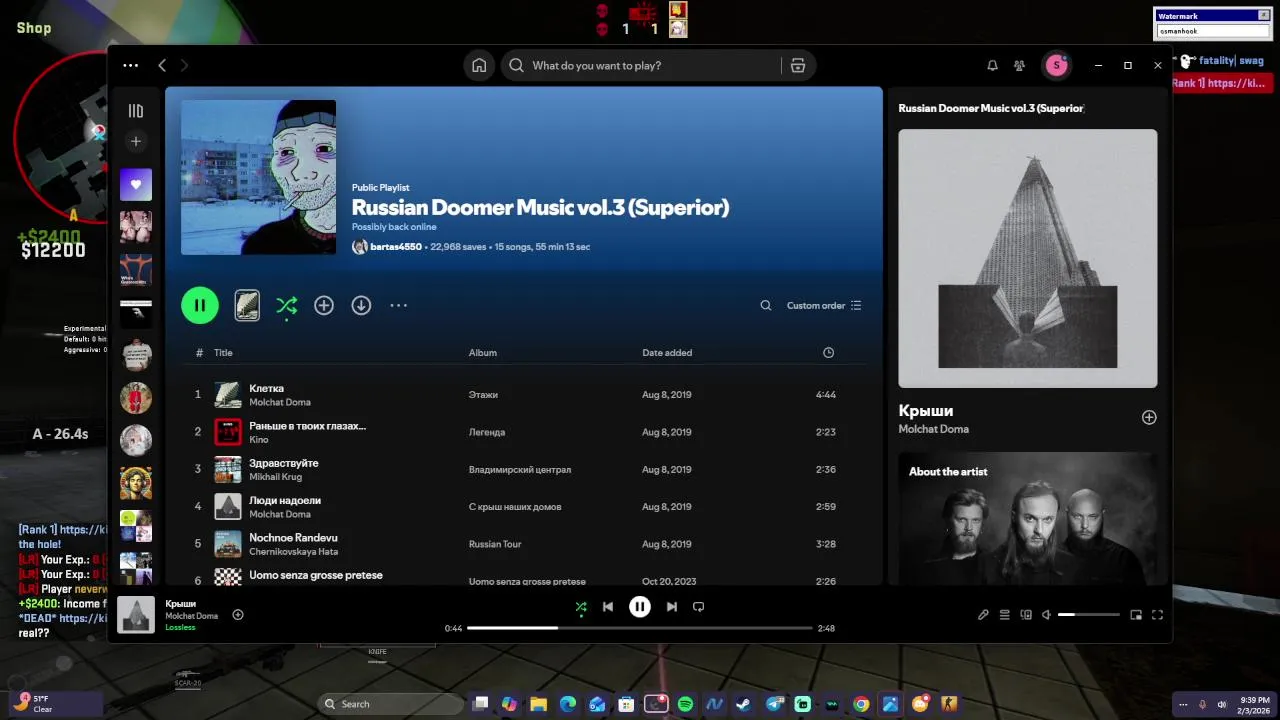1280x720 pixels.
Task: Sort by Album column header
Action: [x=483, y=352]
